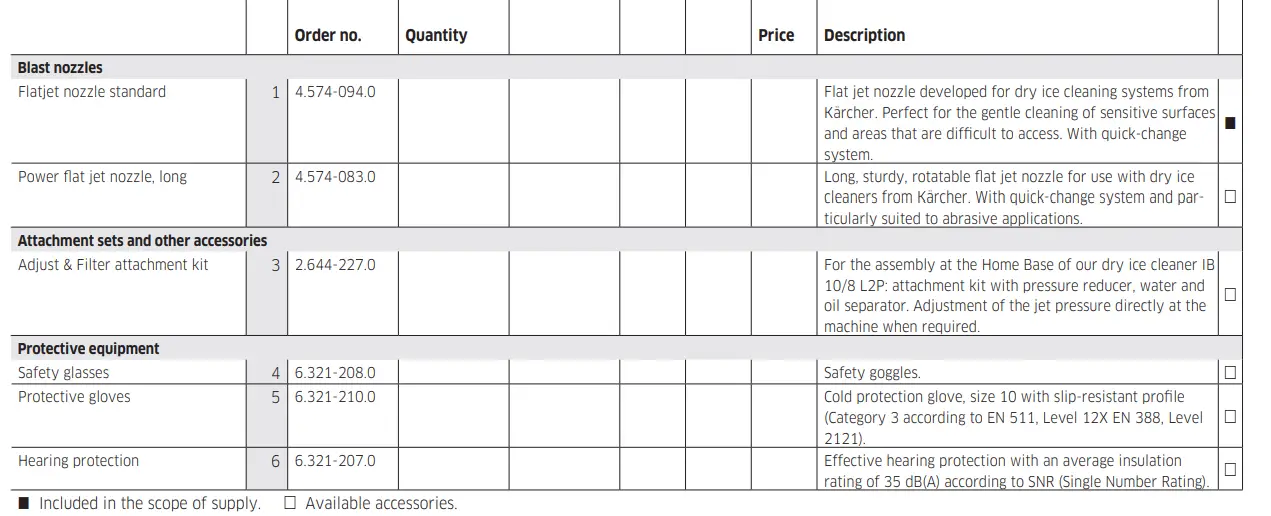Tick the Power flat jet nozzle checkbox

pyautogui.click(x=1230, y=197)
